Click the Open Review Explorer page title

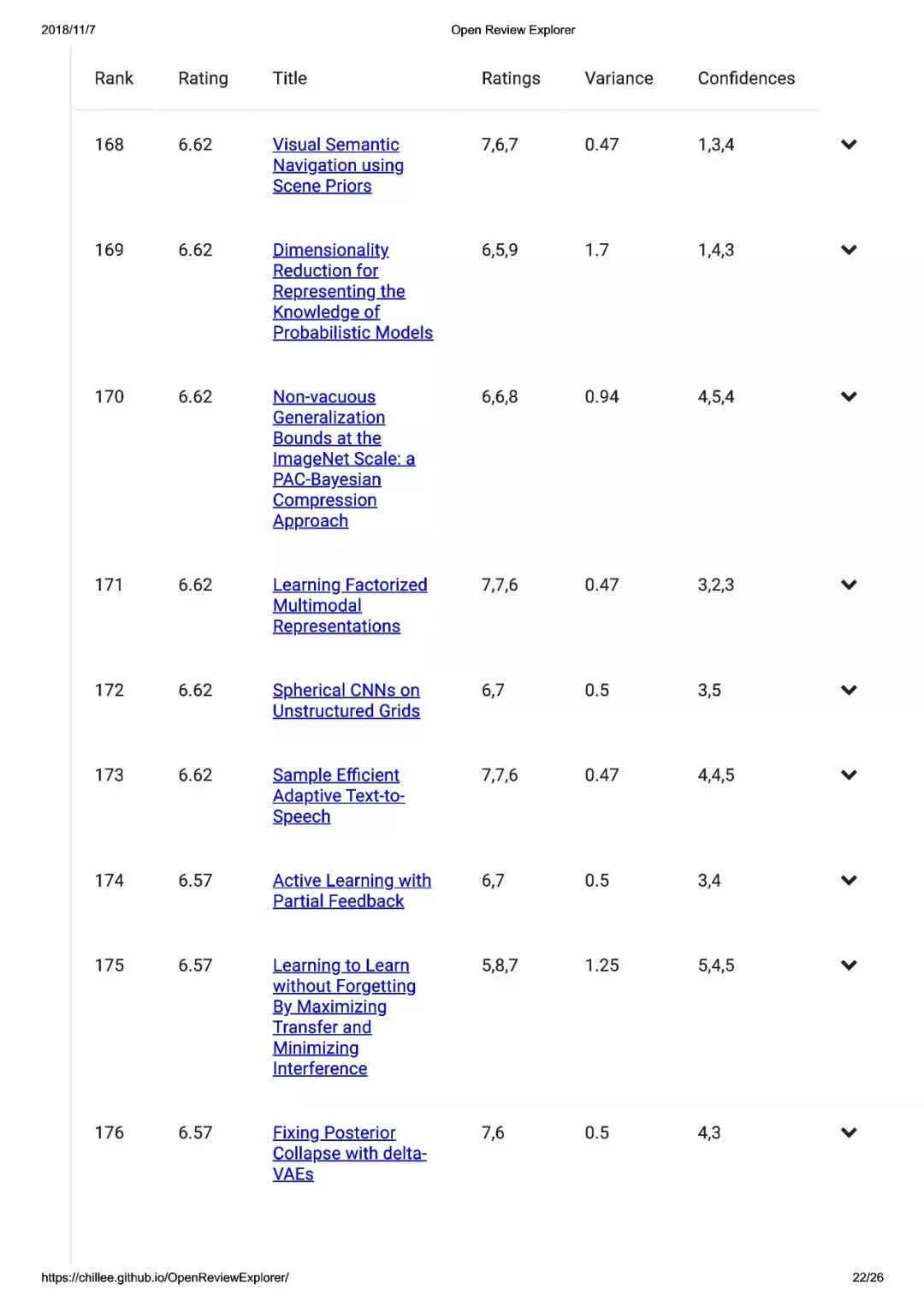coord(513,30)
